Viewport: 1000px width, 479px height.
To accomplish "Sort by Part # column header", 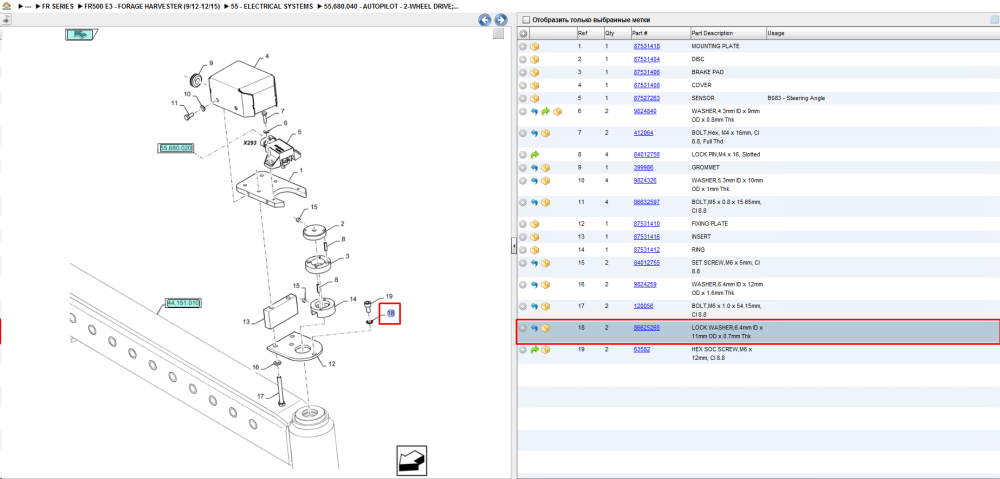I will (x=659, y=33).
